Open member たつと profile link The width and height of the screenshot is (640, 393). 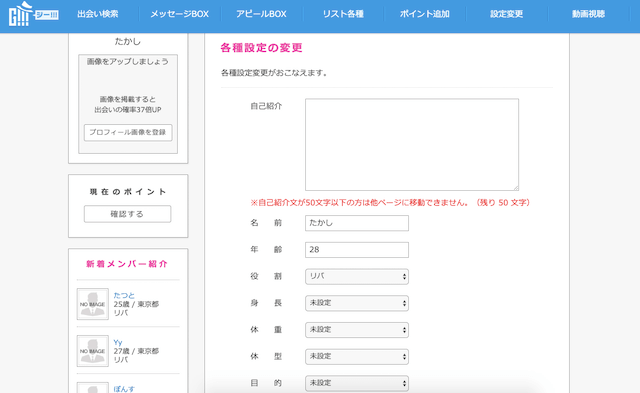(x=124, y=295)
